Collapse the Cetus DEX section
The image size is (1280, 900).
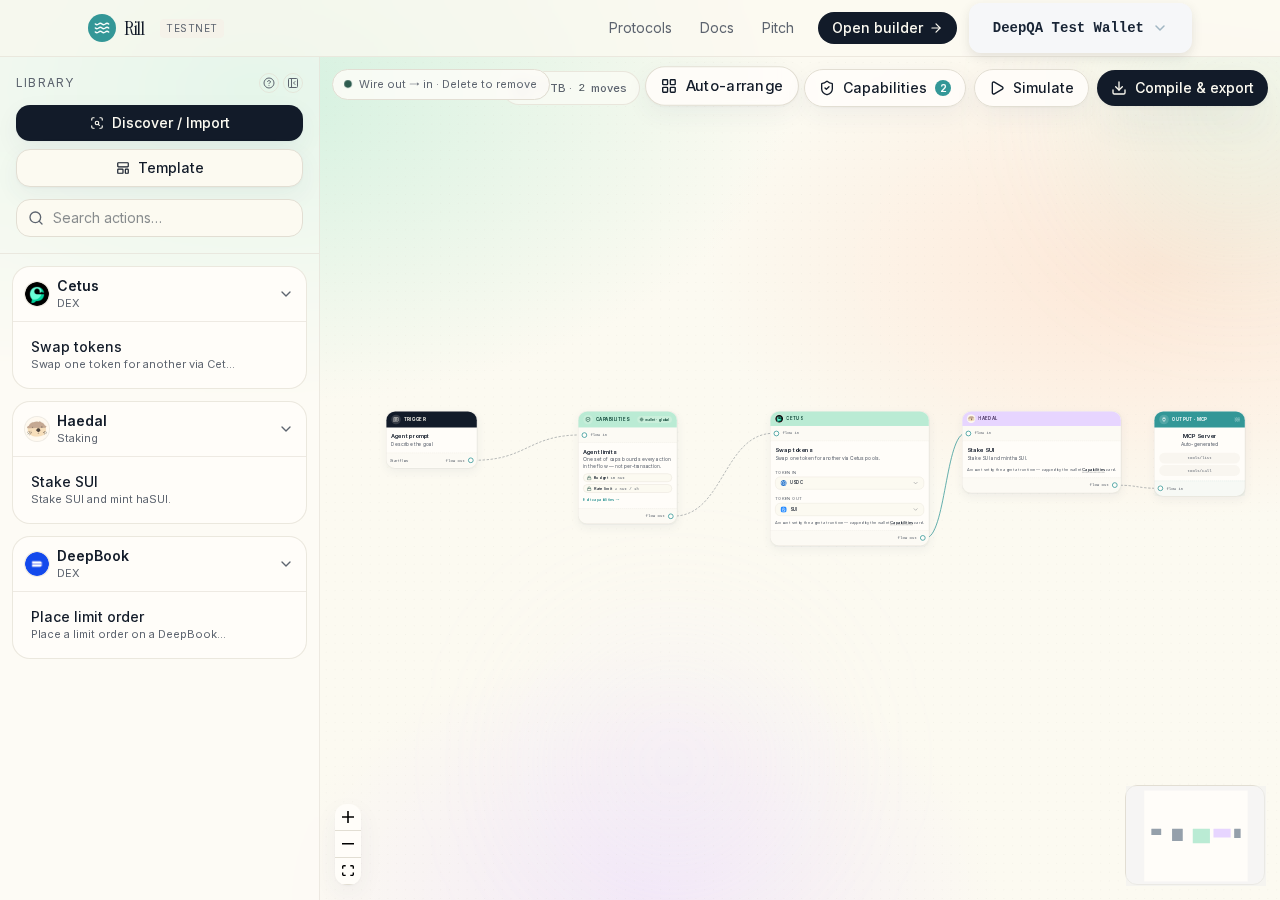pyautogui.click(x=286, y=294)
